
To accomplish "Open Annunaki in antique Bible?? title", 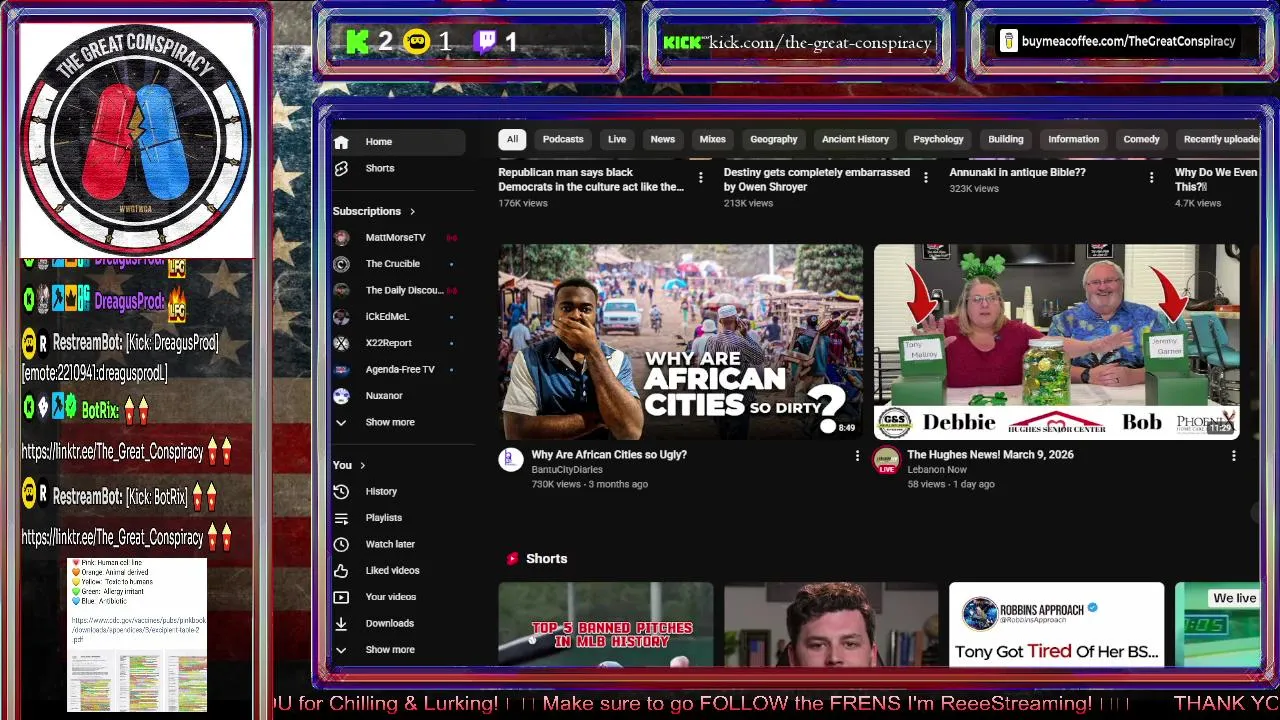I will click(1017, 172).
